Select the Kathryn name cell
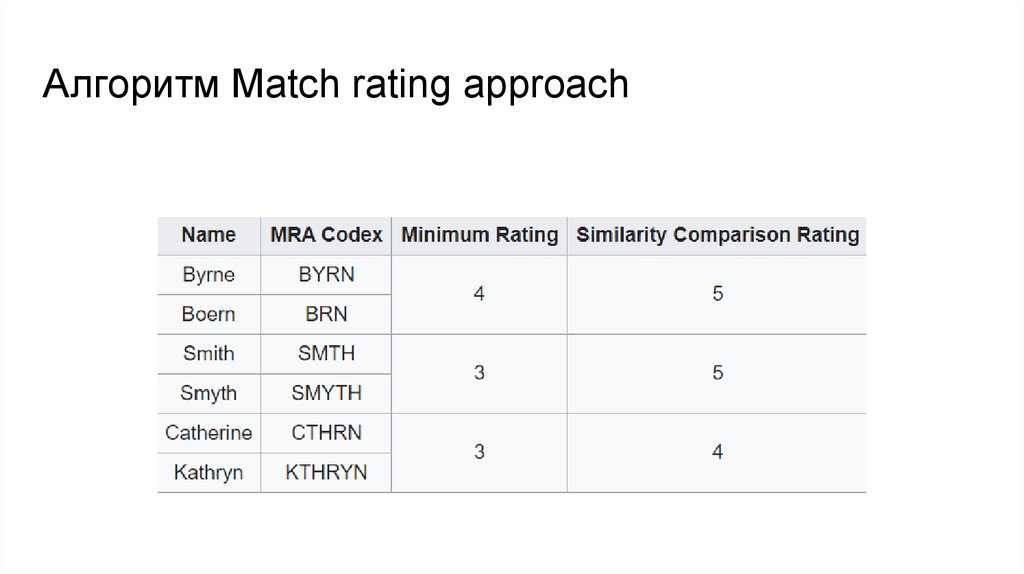1024x574 pixels. coord(209,473)
